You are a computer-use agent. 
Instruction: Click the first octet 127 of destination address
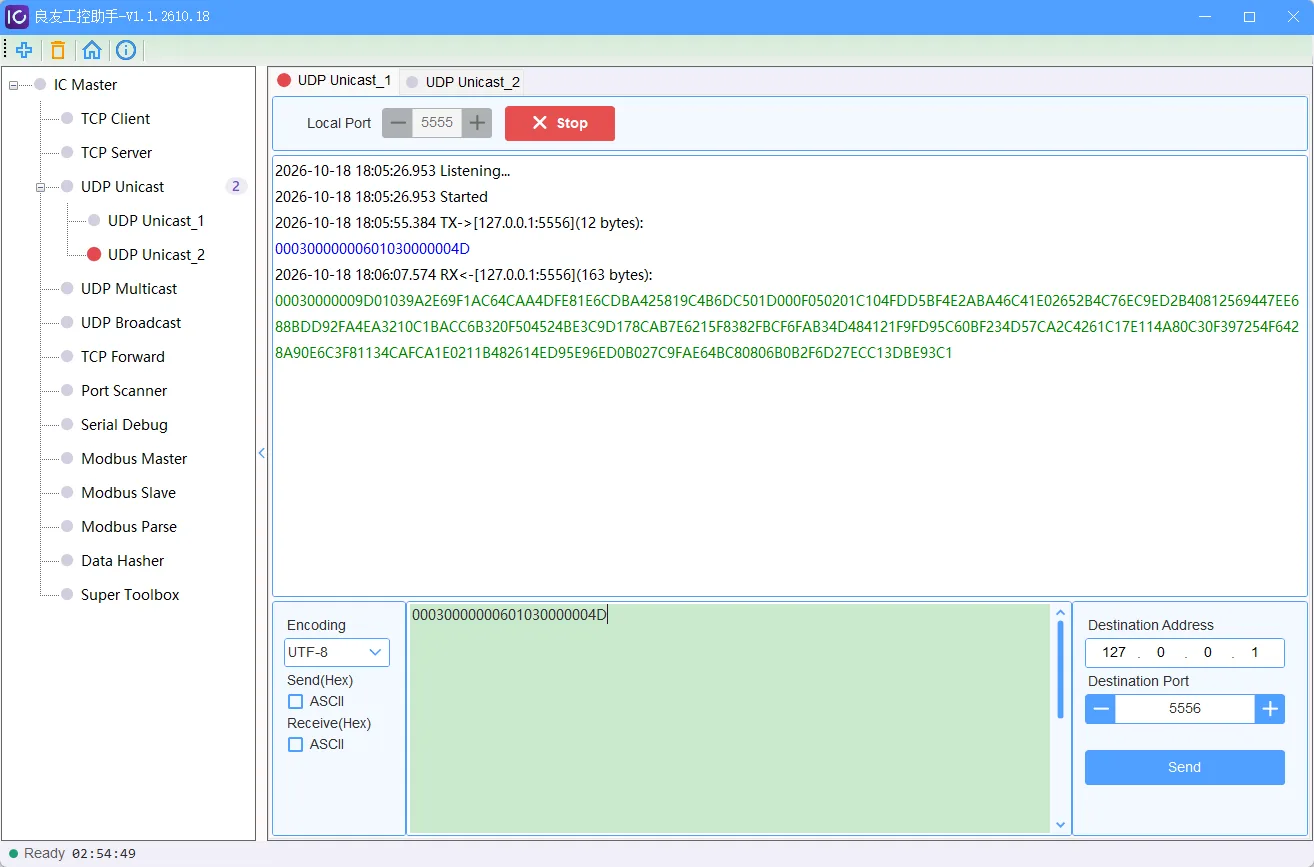coord(1114,653)
